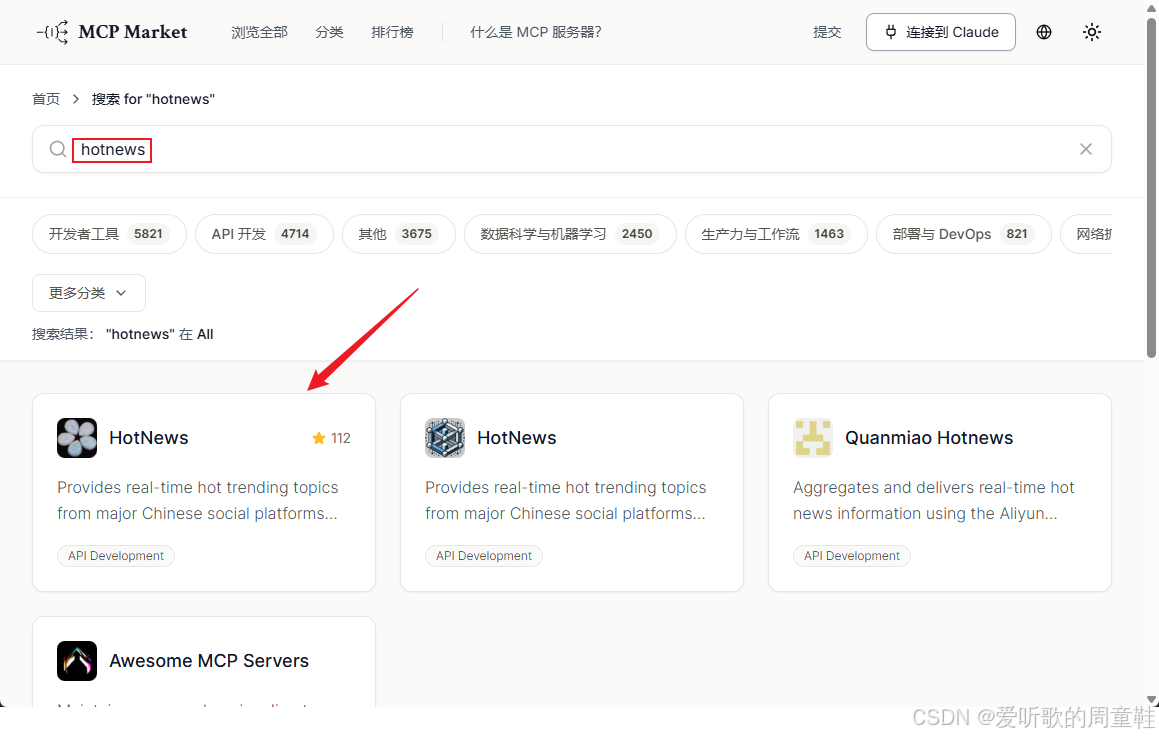Click the breadcrumb chevron separator
This screenshot has height=737, width=1159.
click(75, 99)
